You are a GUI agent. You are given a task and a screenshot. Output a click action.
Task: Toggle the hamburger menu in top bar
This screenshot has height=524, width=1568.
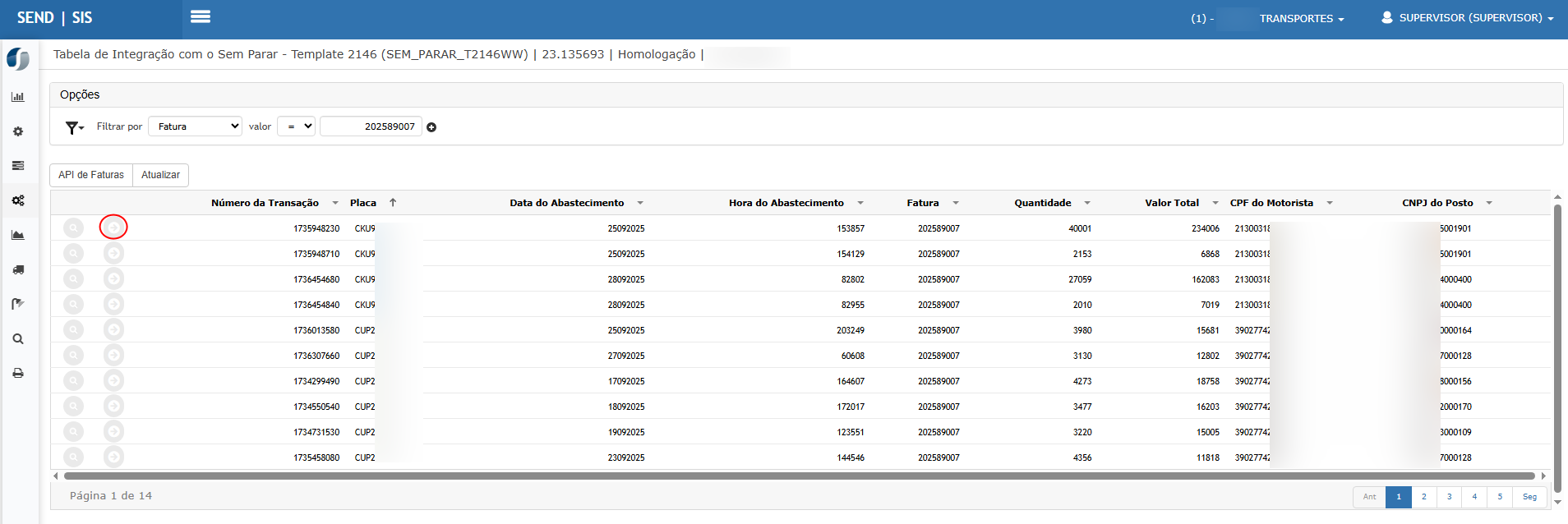pos(201,17)
